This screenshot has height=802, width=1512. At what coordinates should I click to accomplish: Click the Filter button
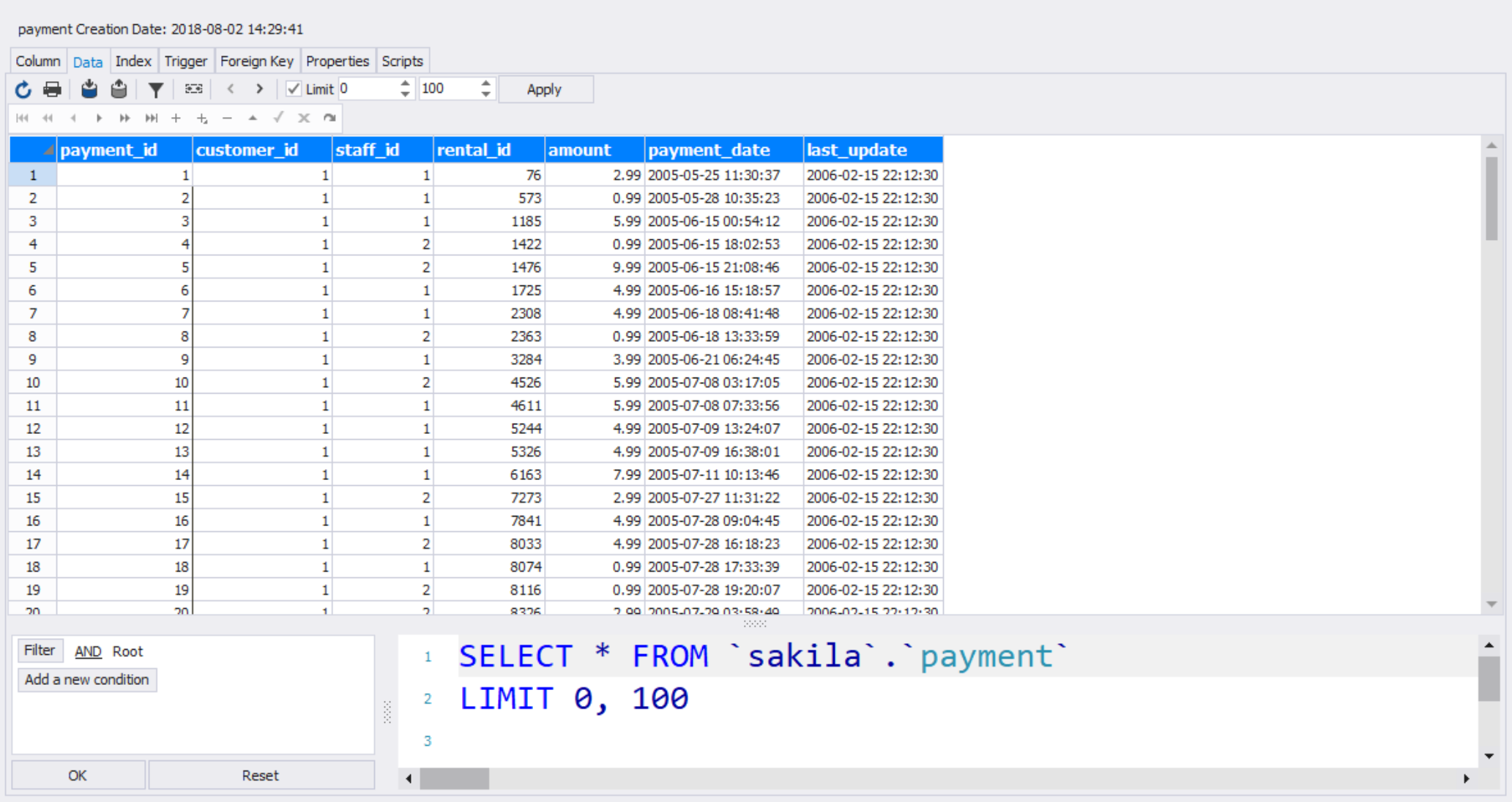40,651
